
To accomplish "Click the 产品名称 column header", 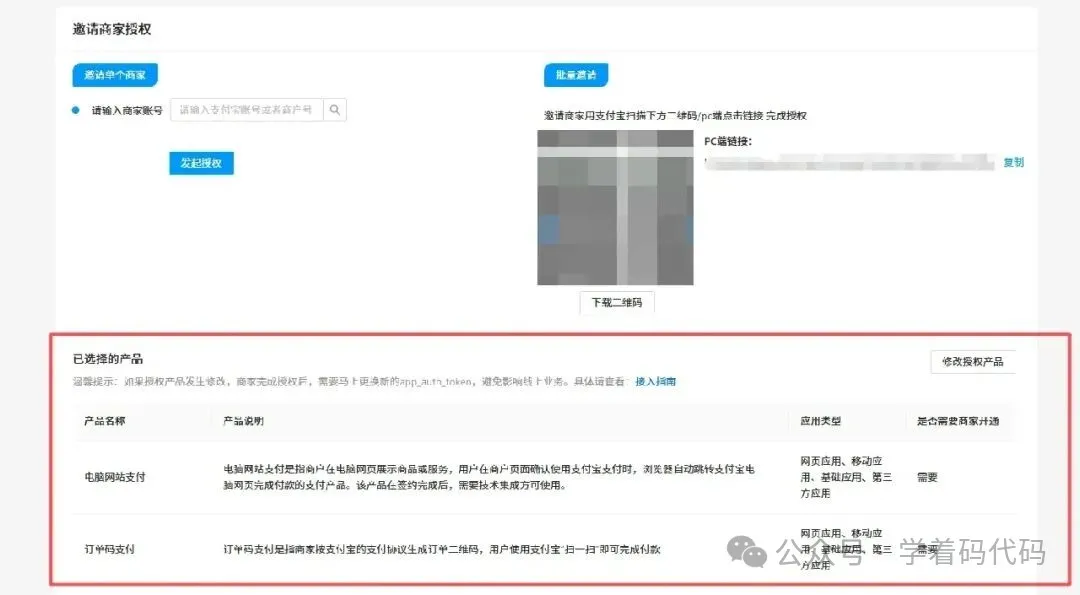I will 105,421.
